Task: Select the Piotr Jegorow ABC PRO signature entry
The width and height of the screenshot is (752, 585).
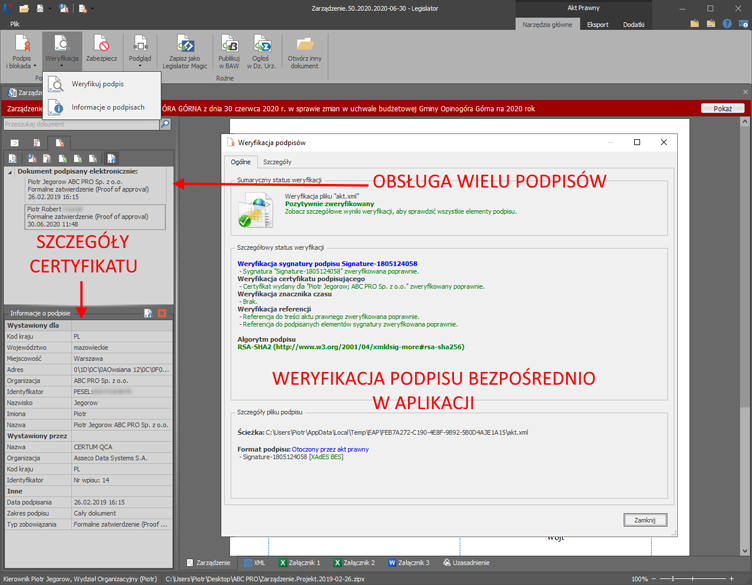Action: [x=95, y=189]
